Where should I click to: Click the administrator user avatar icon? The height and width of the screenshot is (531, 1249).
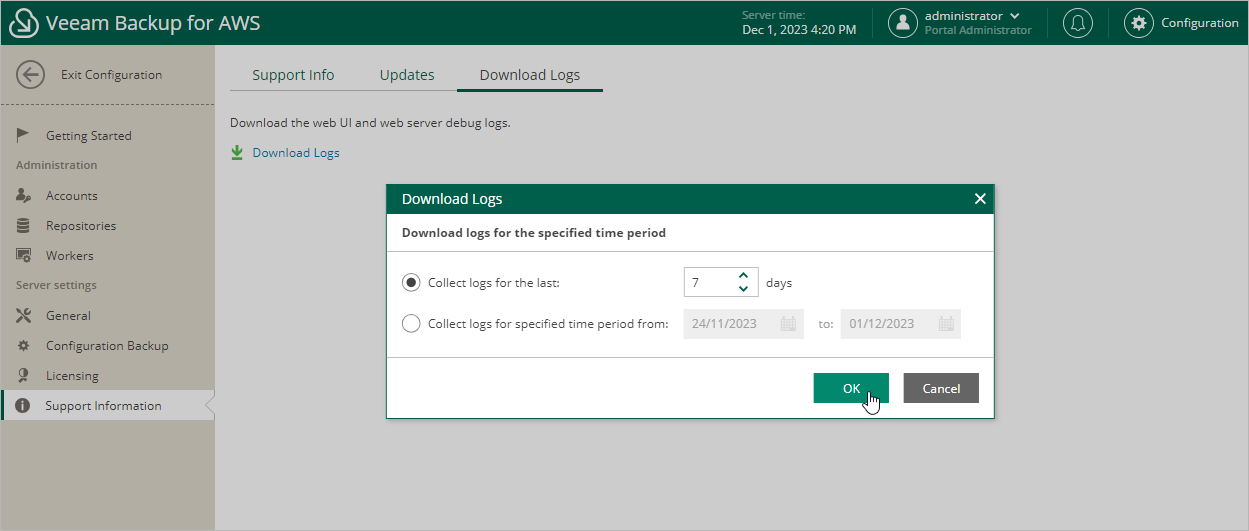[903, 23]
